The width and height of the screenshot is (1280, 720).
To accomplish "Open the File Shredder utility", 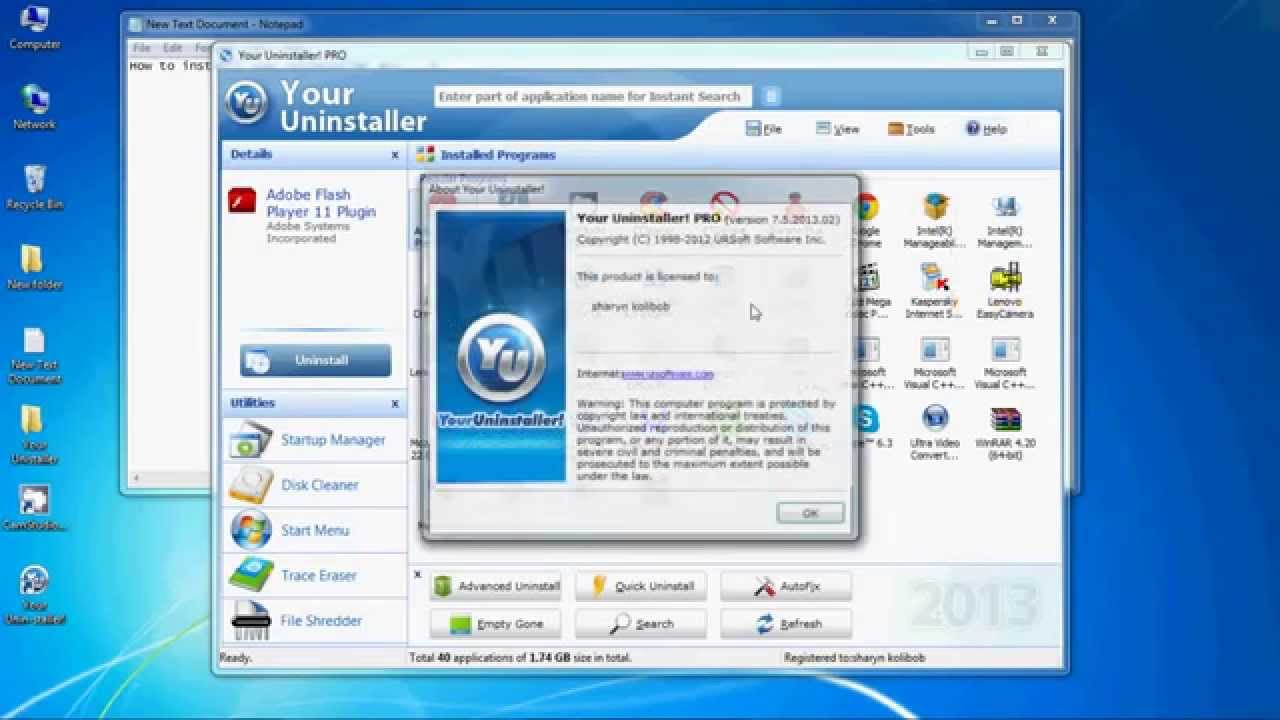I will 312,621.
